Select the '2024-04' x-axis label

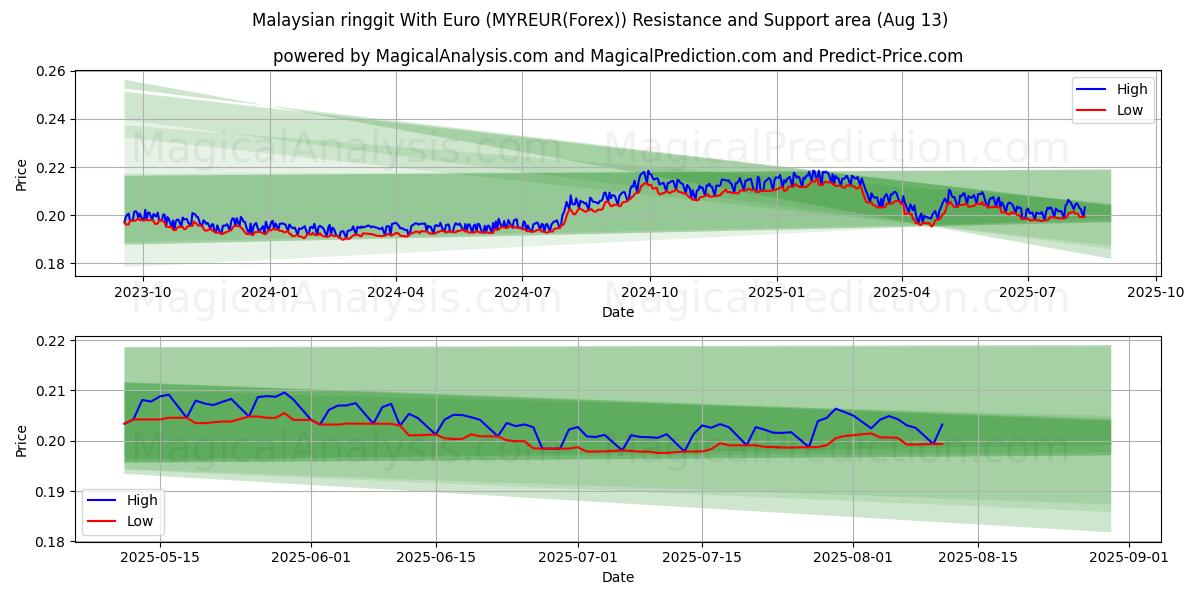point(396,292)
